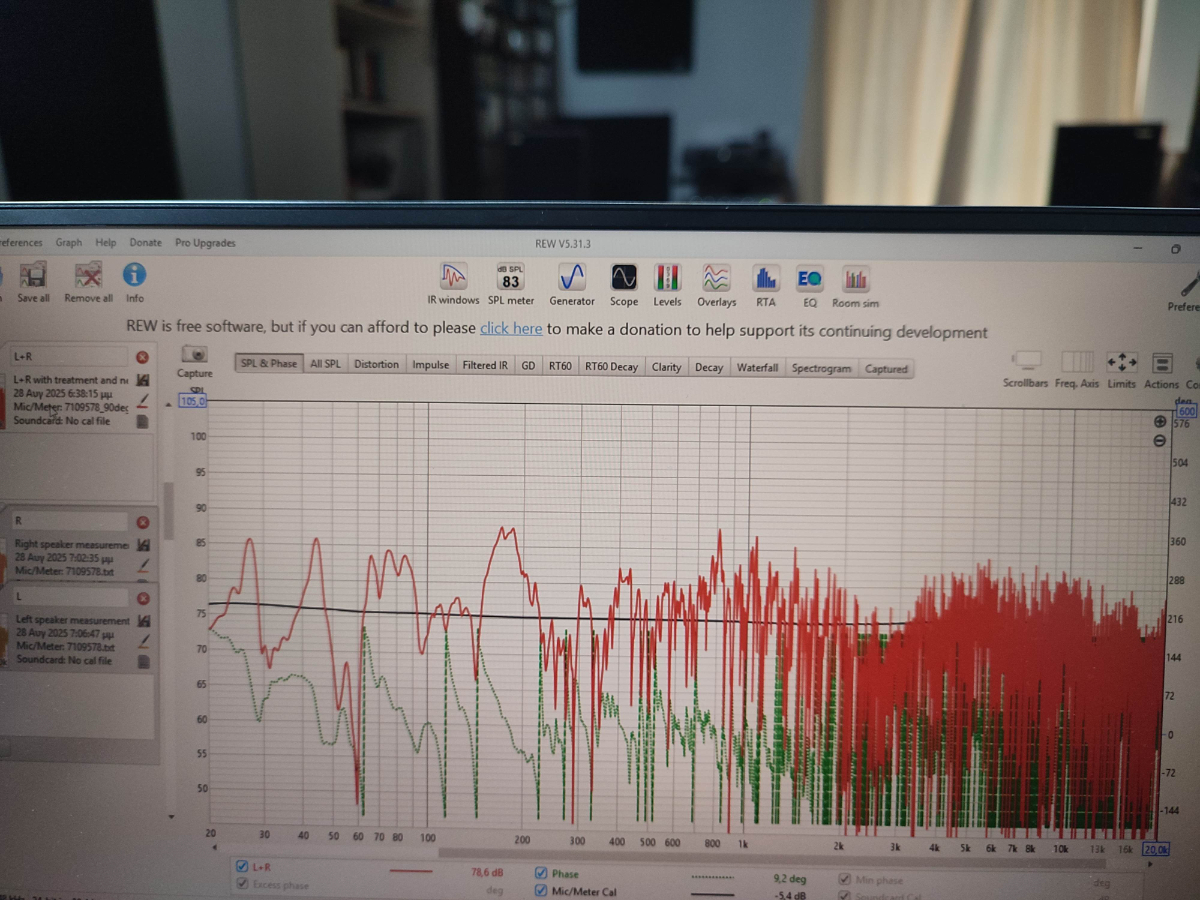Expand the Freq. Axis options
This screenshot has height=900, width=1200.
coord(1077,362)
